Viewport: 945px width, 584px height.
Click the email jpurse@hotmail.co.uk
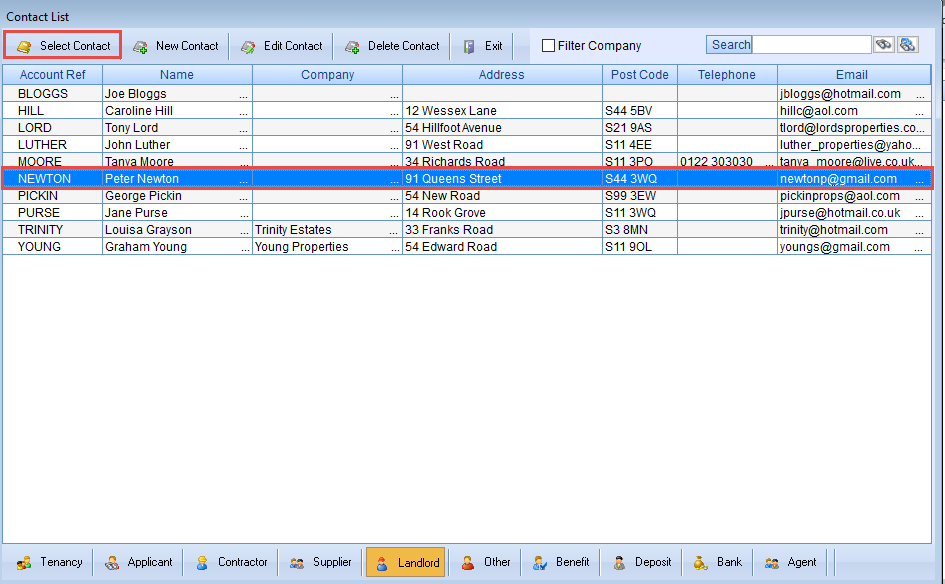pyautogui.click(x=840, y=213)
